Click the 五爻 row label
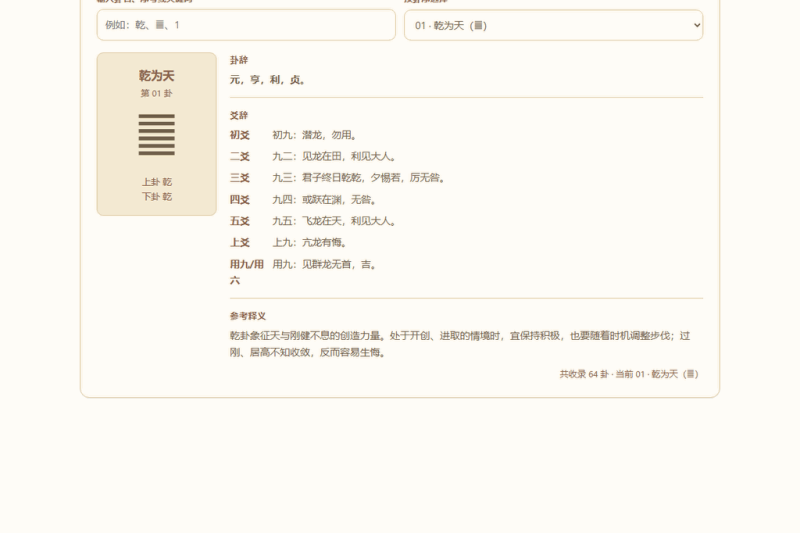The image size is (800, 533). coord(240,221)
